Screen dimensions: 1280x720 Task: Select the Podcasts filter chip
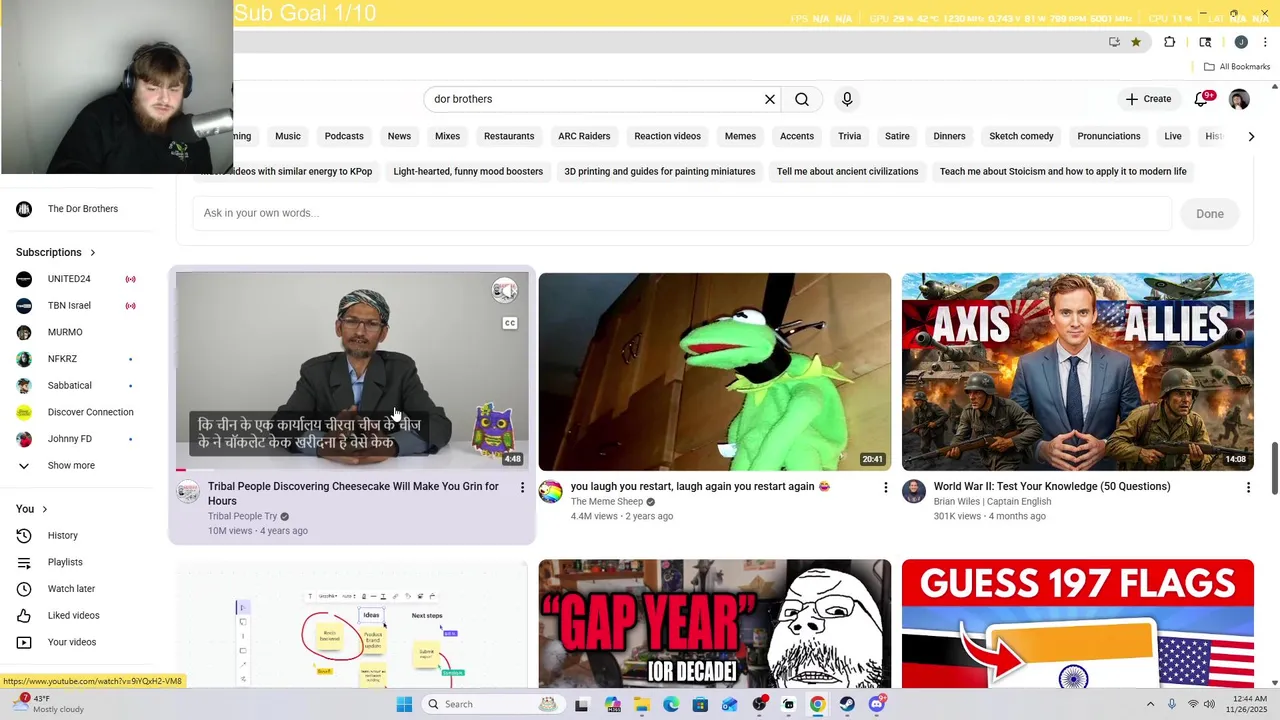point(344,136)
